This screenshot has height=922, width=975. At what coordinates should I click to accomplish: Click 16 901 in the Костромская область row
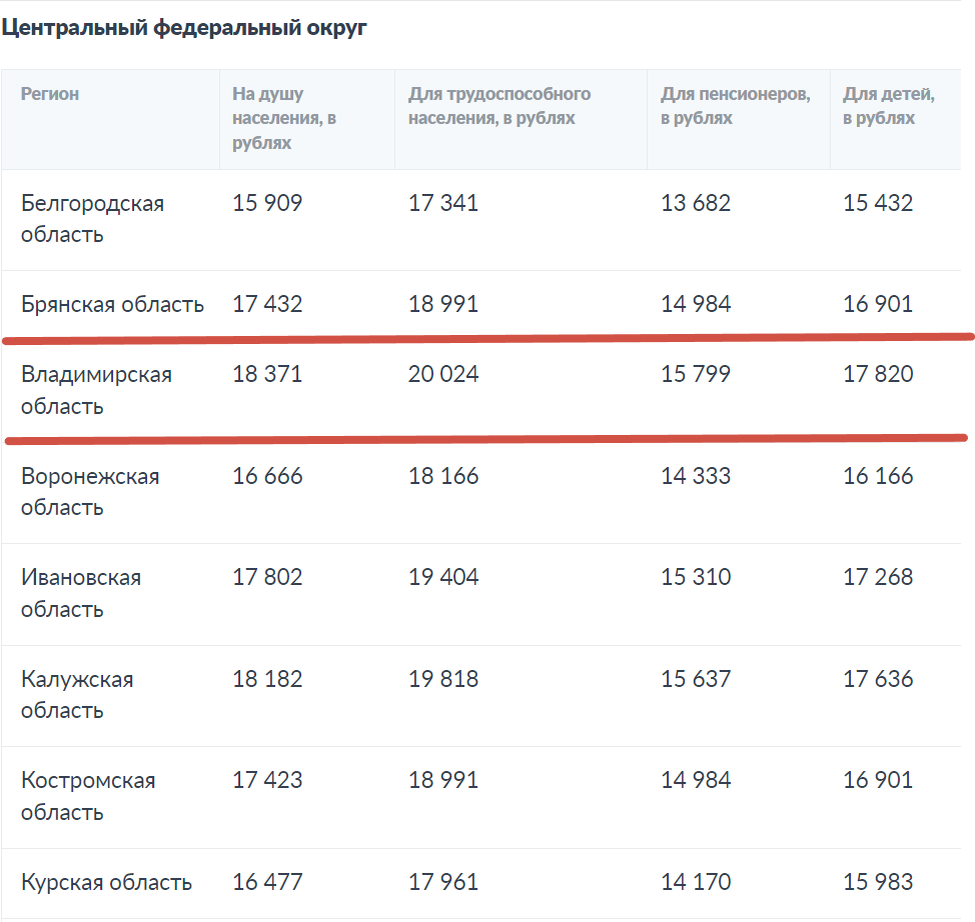pos(878,780)
